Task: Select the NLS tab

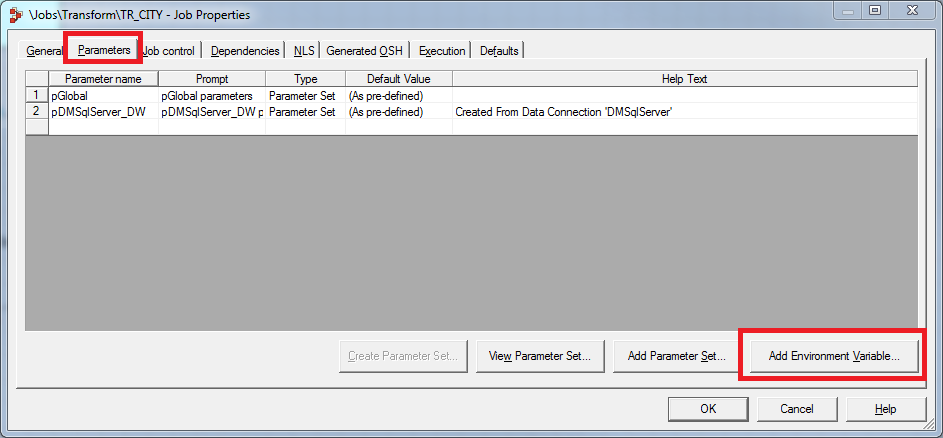Action: click(x=304, y=51)
